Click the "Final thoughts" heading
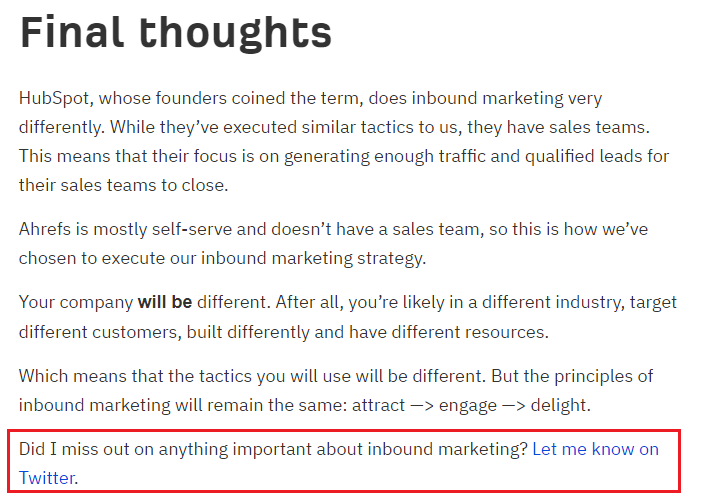This screenshot has height=501, width=717. pos(176,34)
